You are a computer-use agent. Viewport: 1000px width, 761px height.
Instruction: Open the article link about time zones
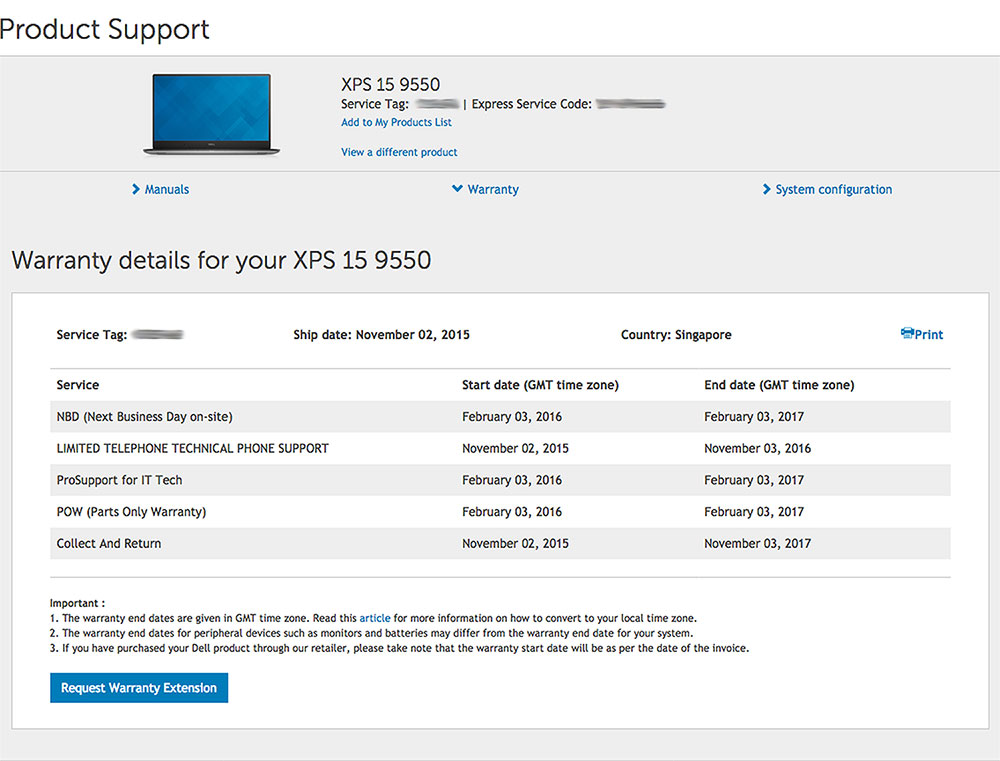tap(375, 618)
